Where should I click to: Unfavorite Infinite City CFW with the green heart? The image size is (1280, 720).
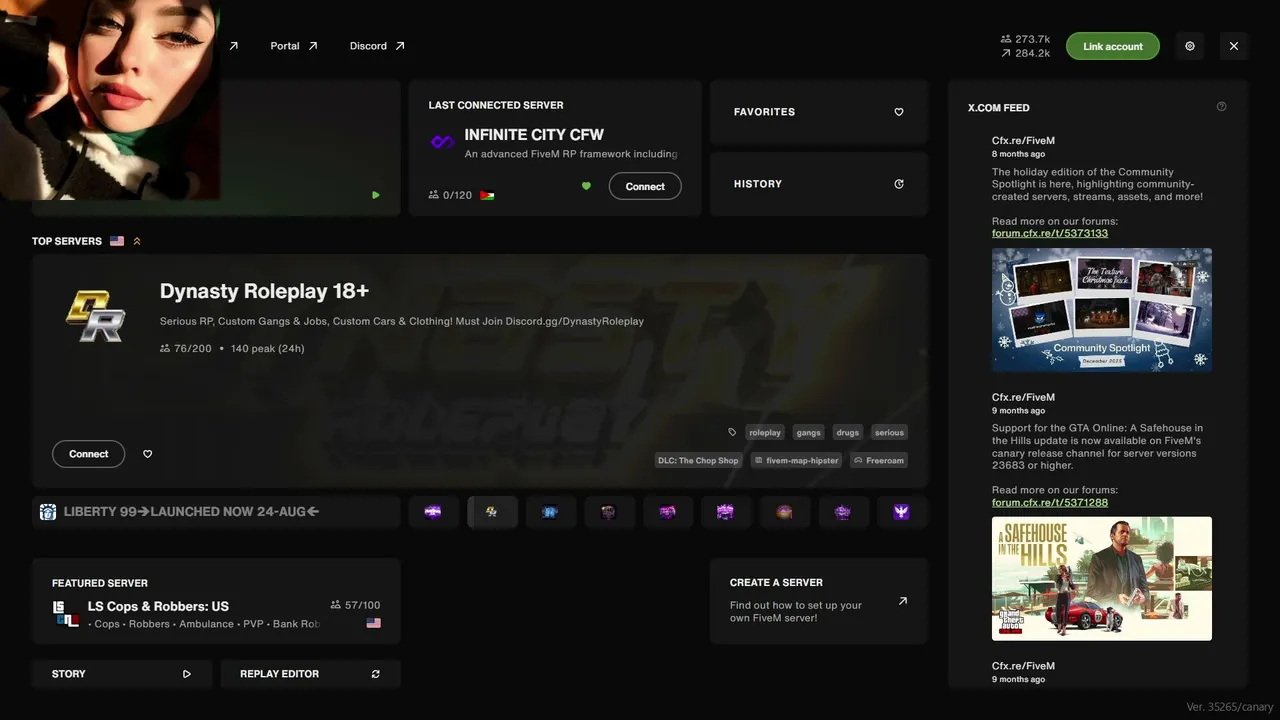[587, 186]
